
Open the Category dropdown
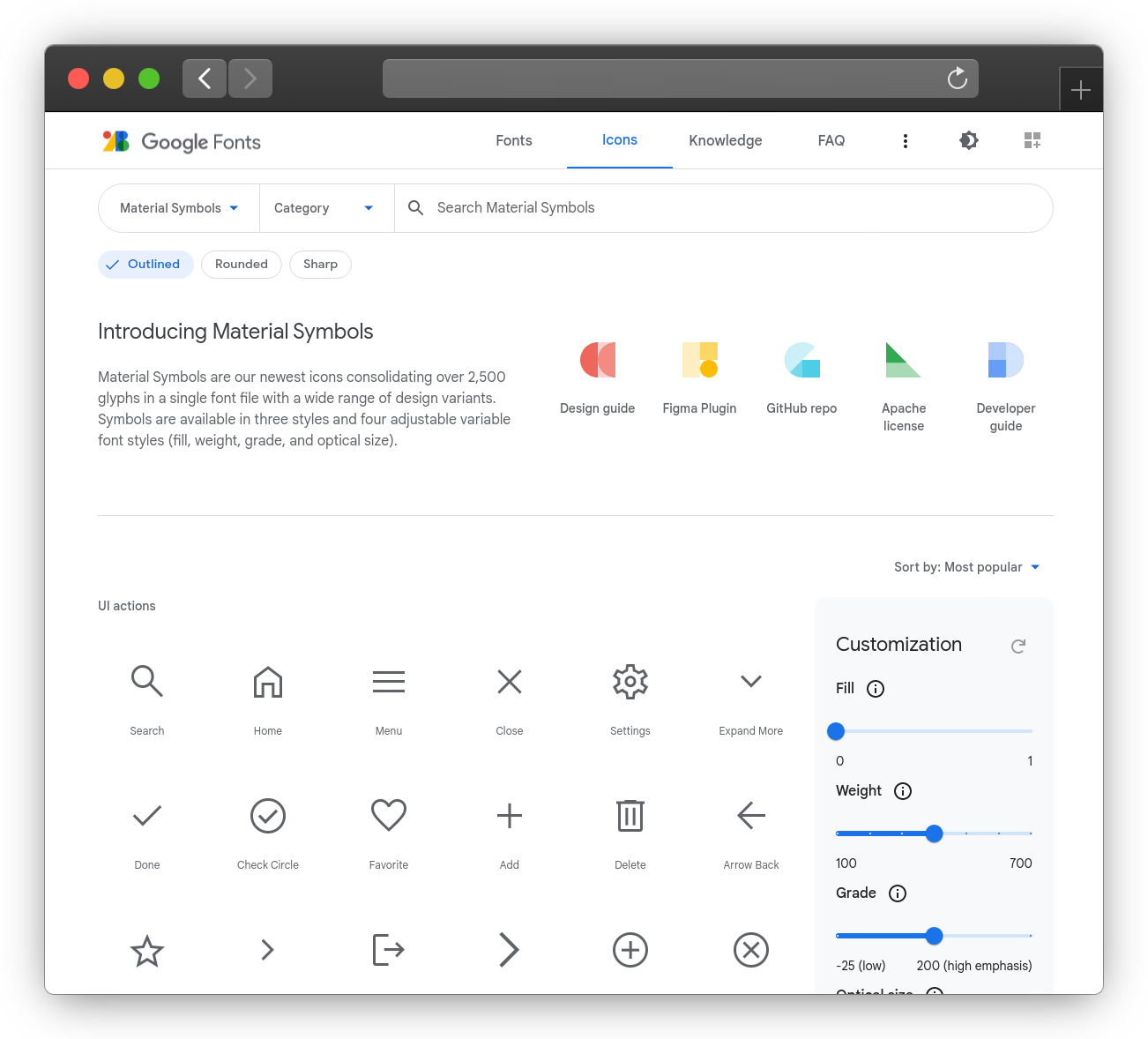point(327,208)
